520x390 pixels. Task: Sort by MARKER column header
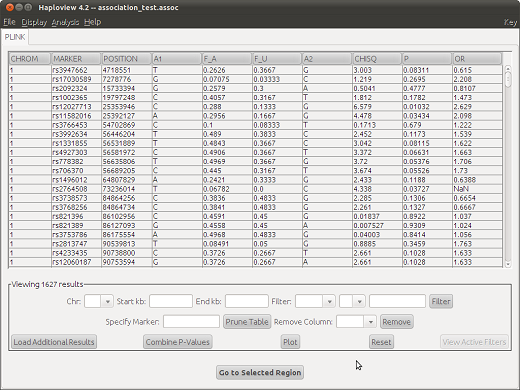76,59
